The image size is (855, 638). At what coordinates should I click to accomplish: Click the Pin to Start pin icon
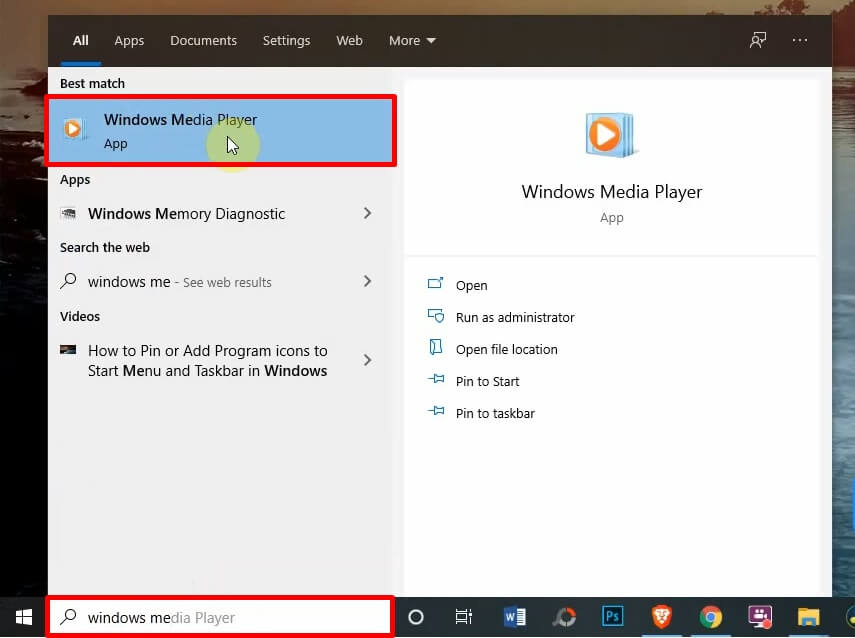436,379
